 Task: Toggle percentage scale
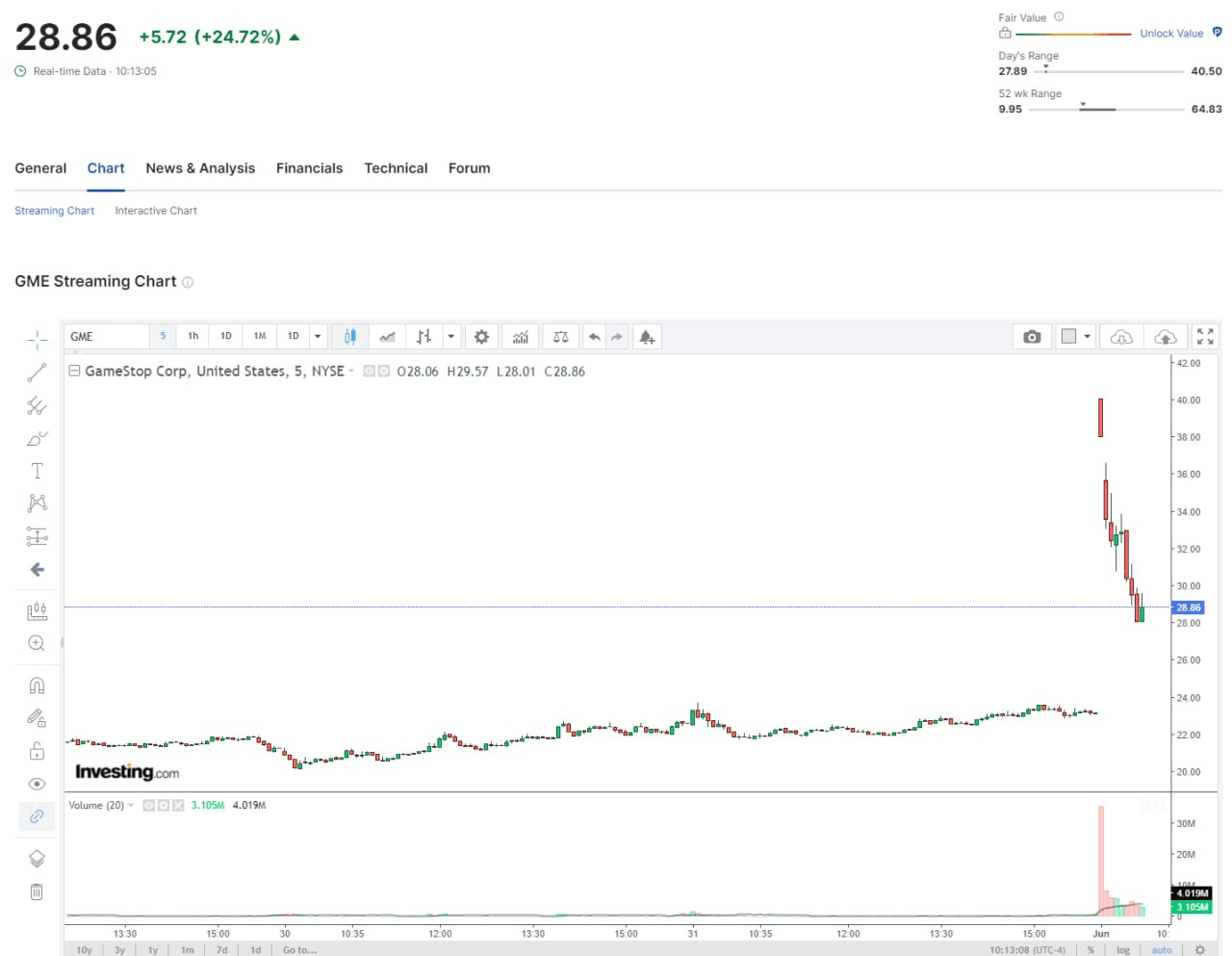[x=1091, y=950]
